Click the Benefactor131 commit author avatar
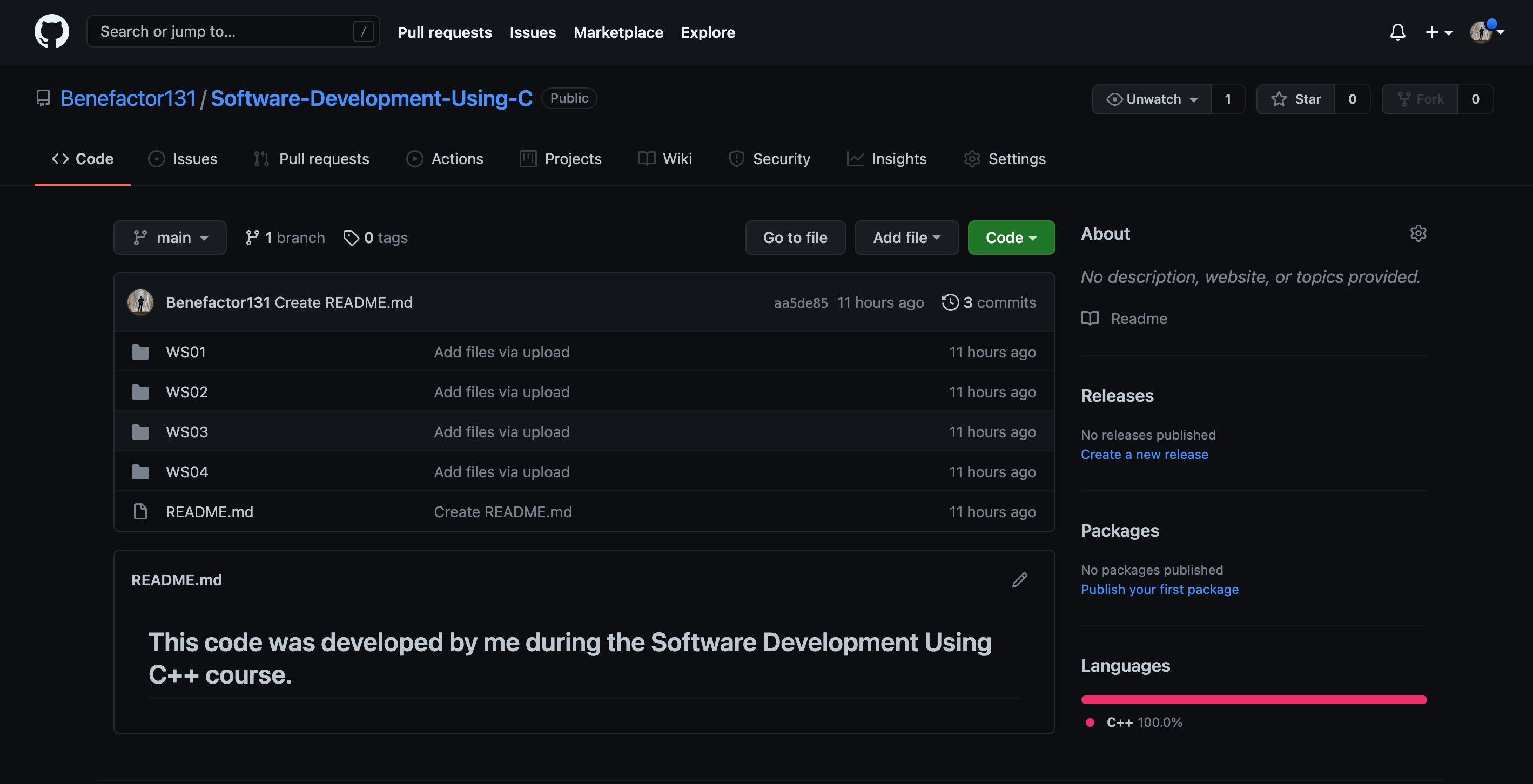Image resolution: width=1533 pixels, height=784 pixels. click(140, 302)
